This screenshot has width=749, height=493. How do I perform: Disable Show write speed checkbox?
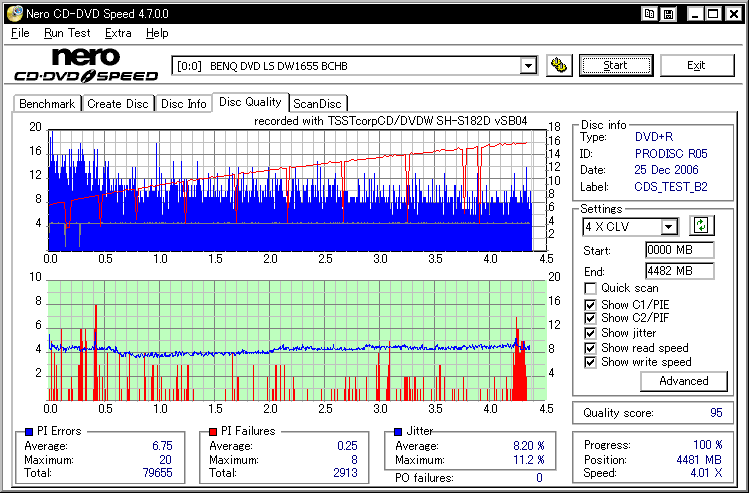tap(590, 362)
